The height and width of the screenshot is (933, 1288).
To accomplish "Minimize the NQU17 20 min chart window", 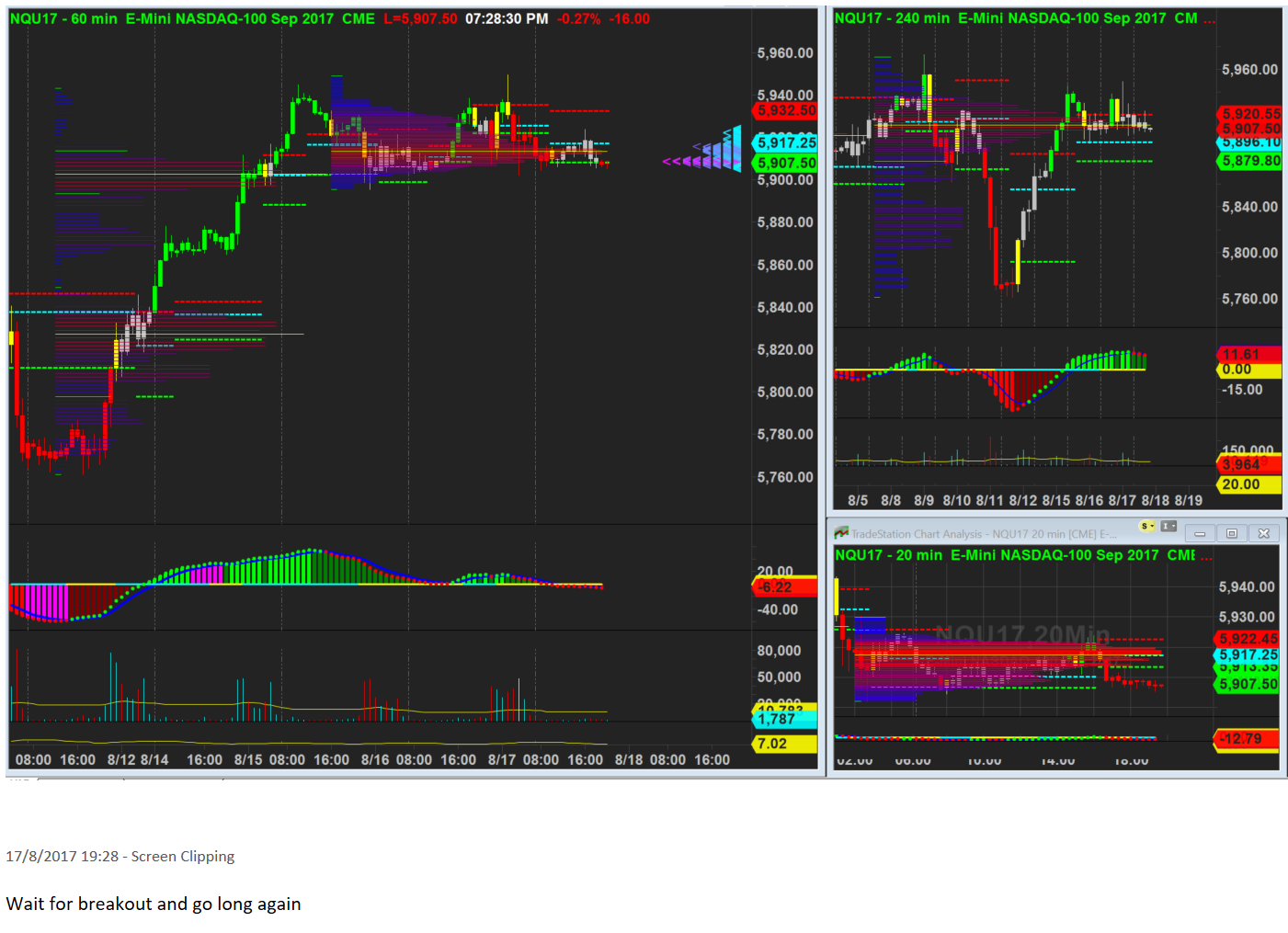I will [x=1200, y=533].
